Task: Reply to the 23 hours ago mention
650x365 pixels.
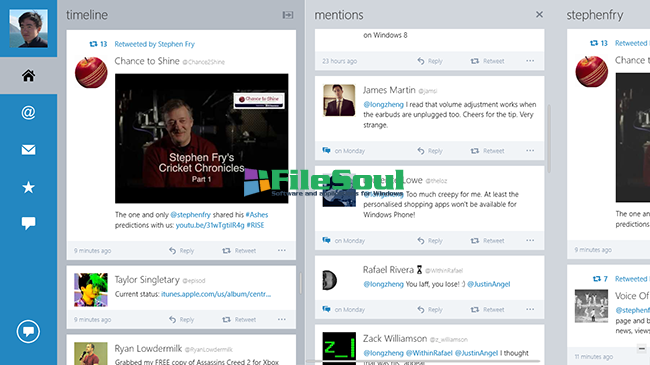Action: pos(430,61)
